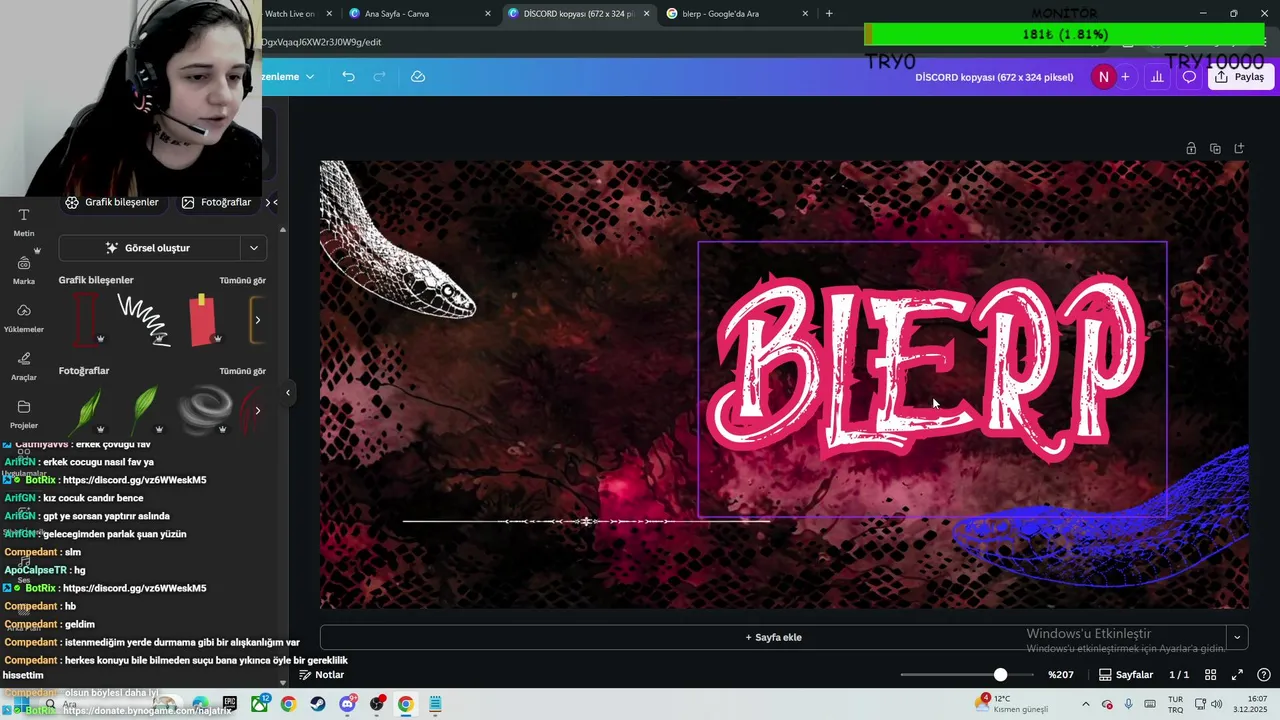Screen dimensions: 1280x720
Task: Open Görsel oluştur dropdown arrow
Action: coord(254,248)
